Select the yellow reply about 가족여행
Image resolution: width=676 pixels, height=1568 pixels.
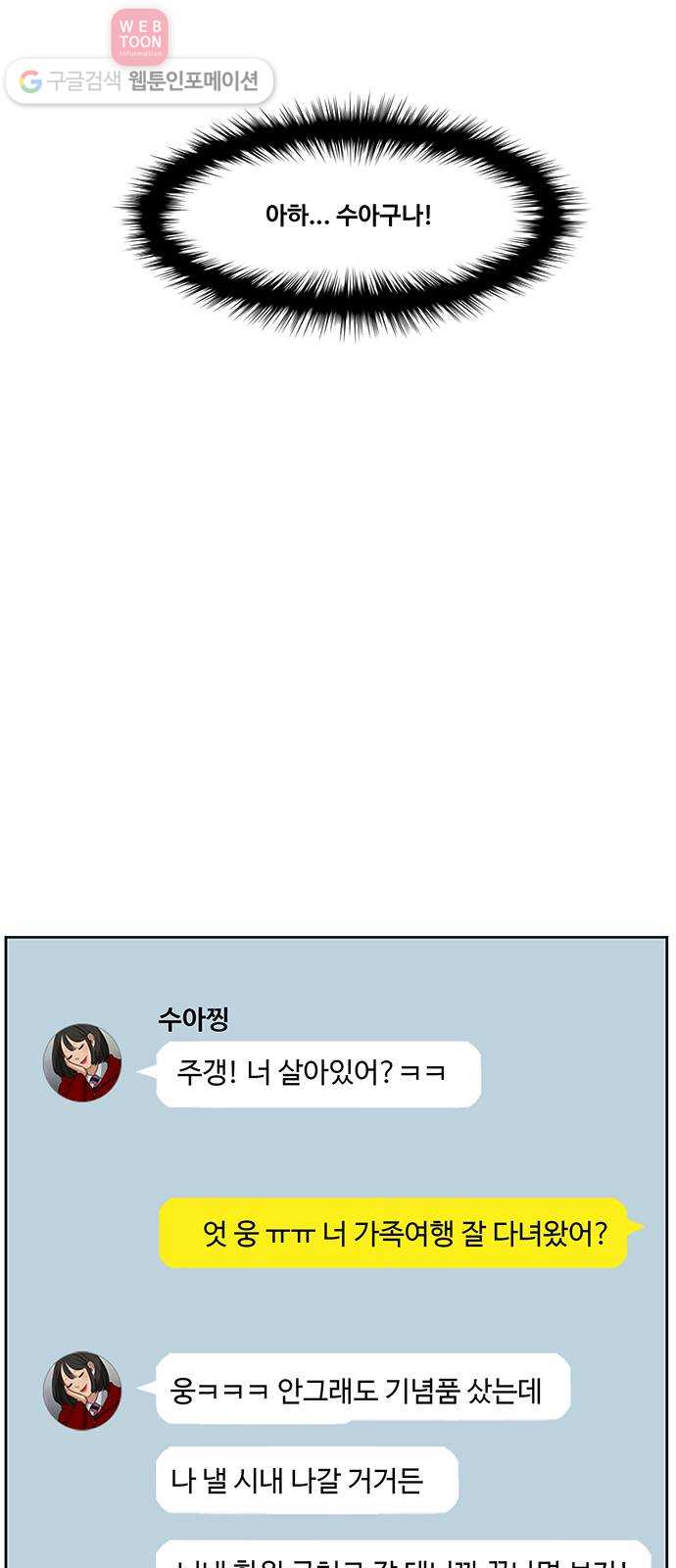click(393, 1233)
